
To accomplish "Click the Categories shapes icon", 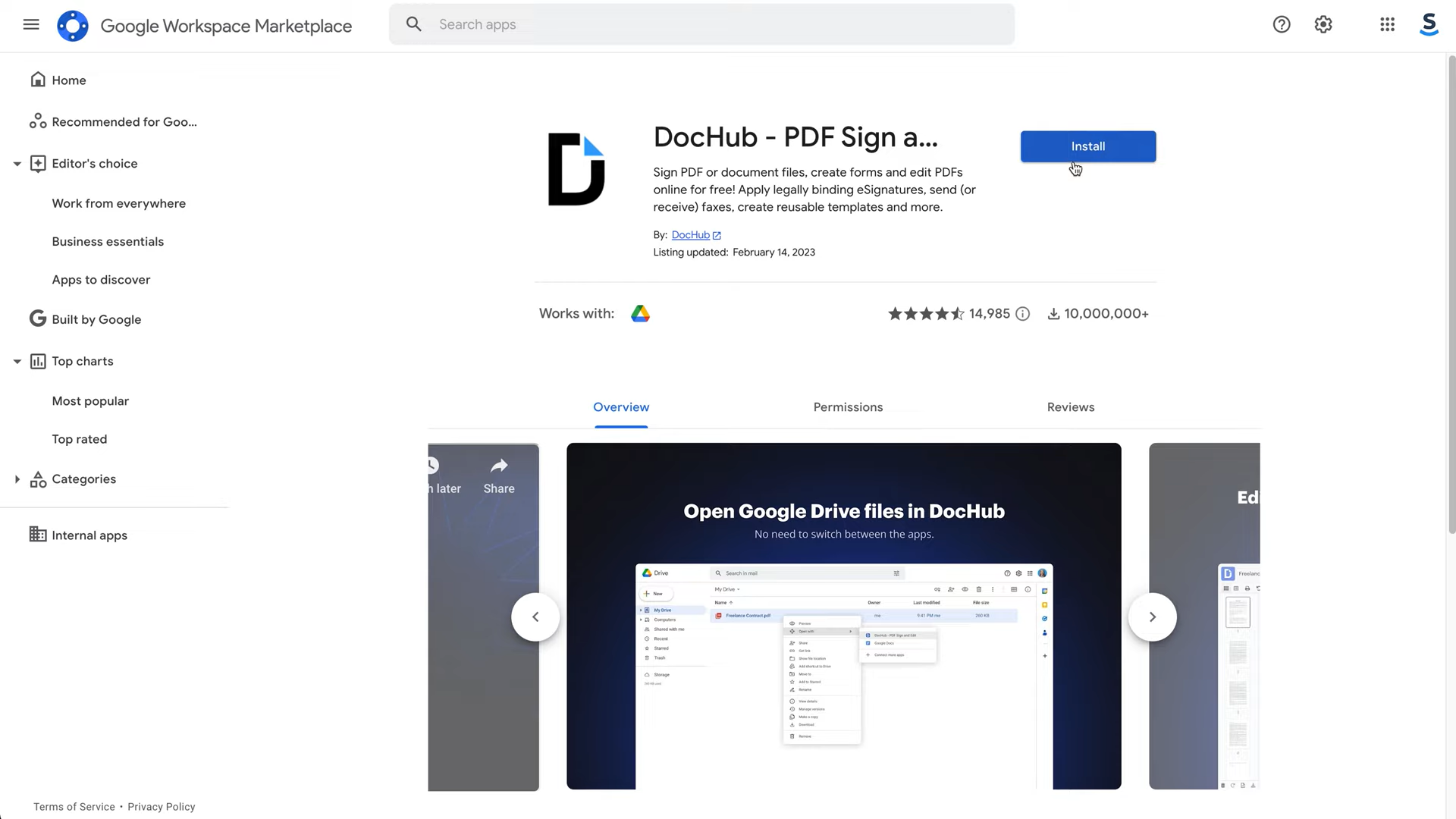I will [x=38, y=479].
